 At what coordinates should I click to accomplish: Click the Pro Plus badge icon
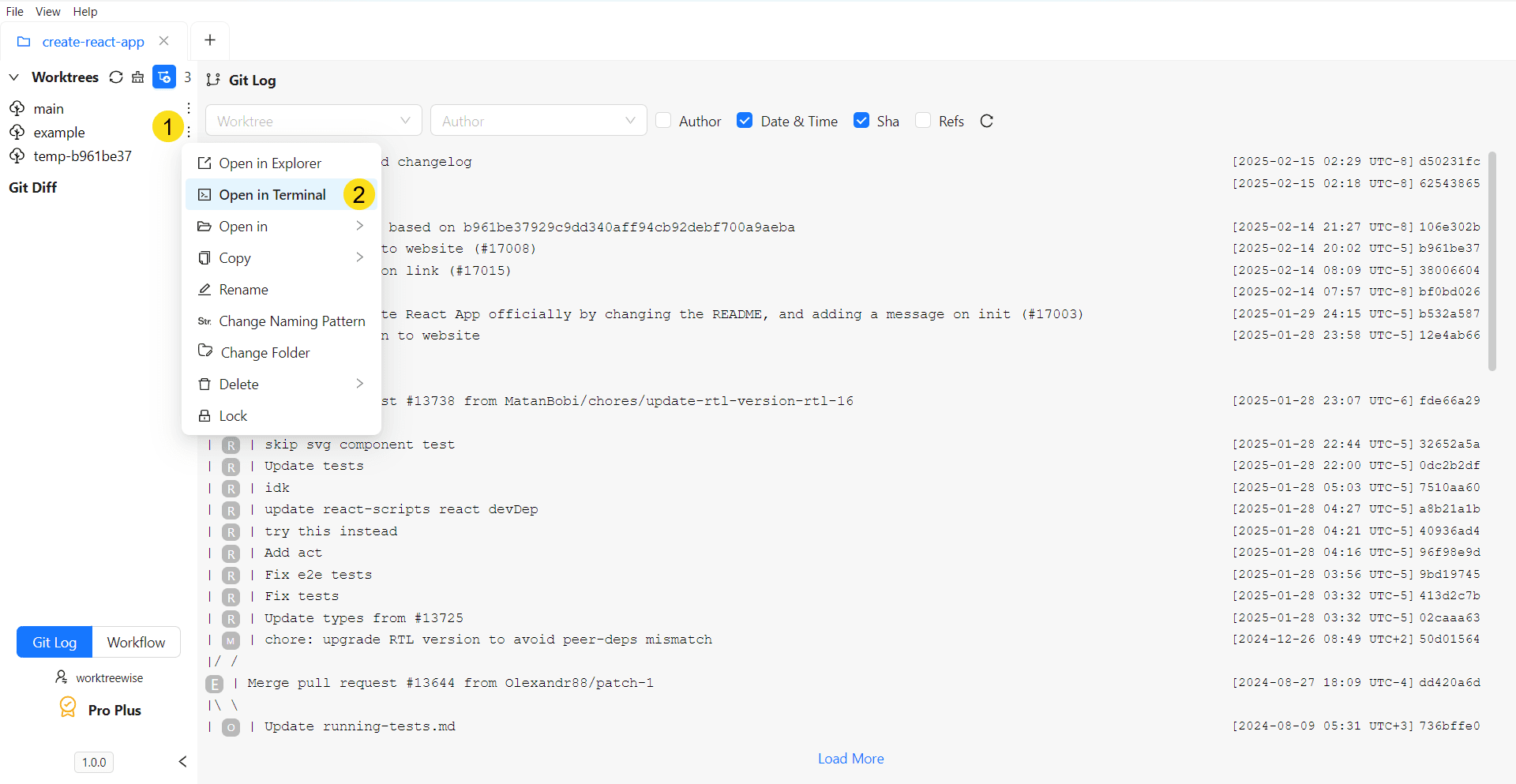[x=68, y=708]
